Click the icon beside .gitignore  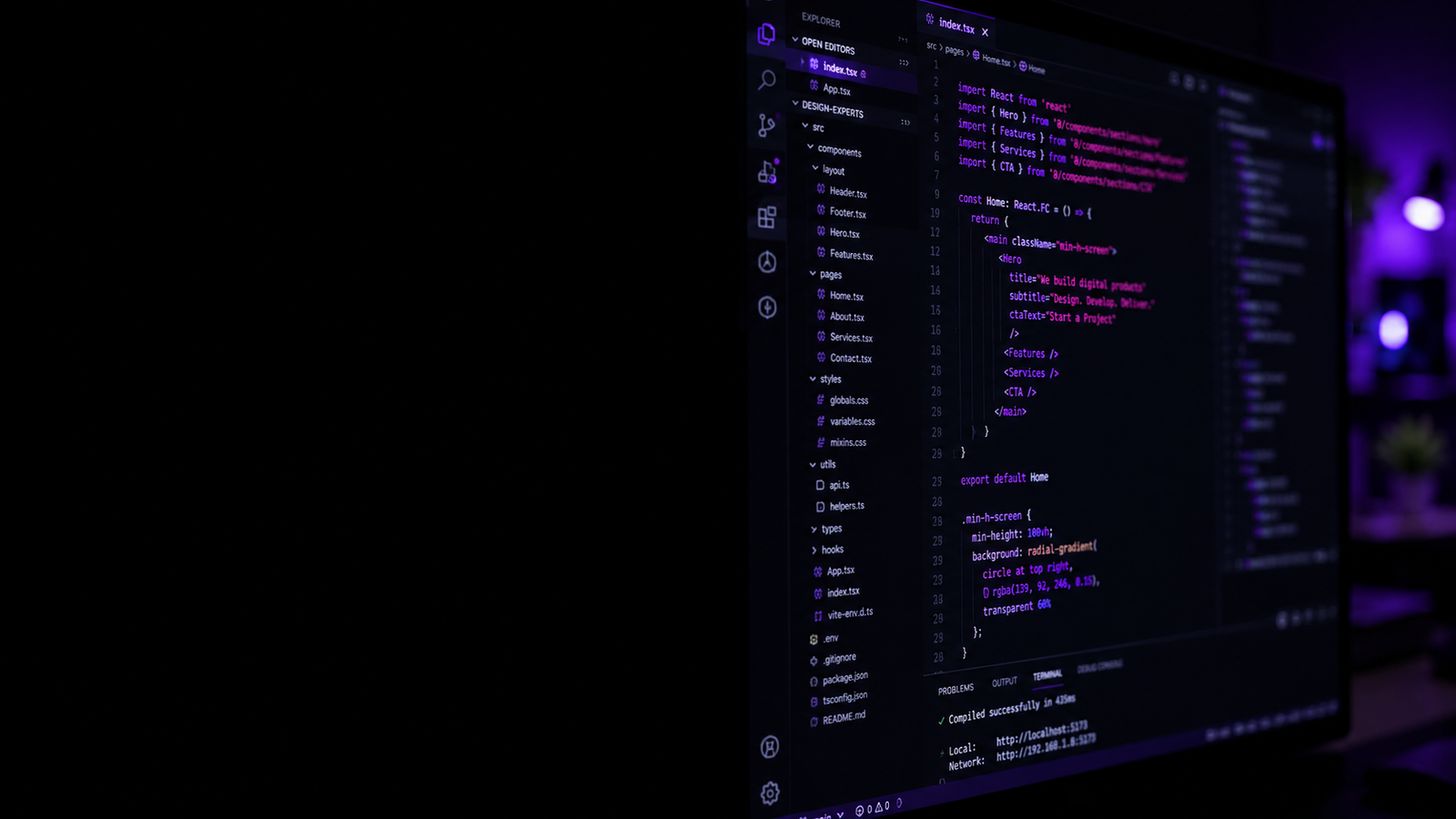click(x=814, y=661)
